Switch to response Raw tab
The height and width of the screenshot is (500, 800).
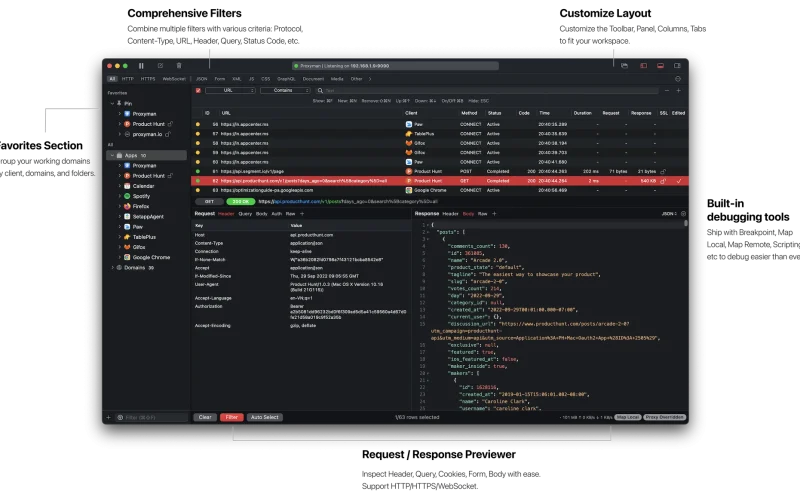click(x=483, y=214)
